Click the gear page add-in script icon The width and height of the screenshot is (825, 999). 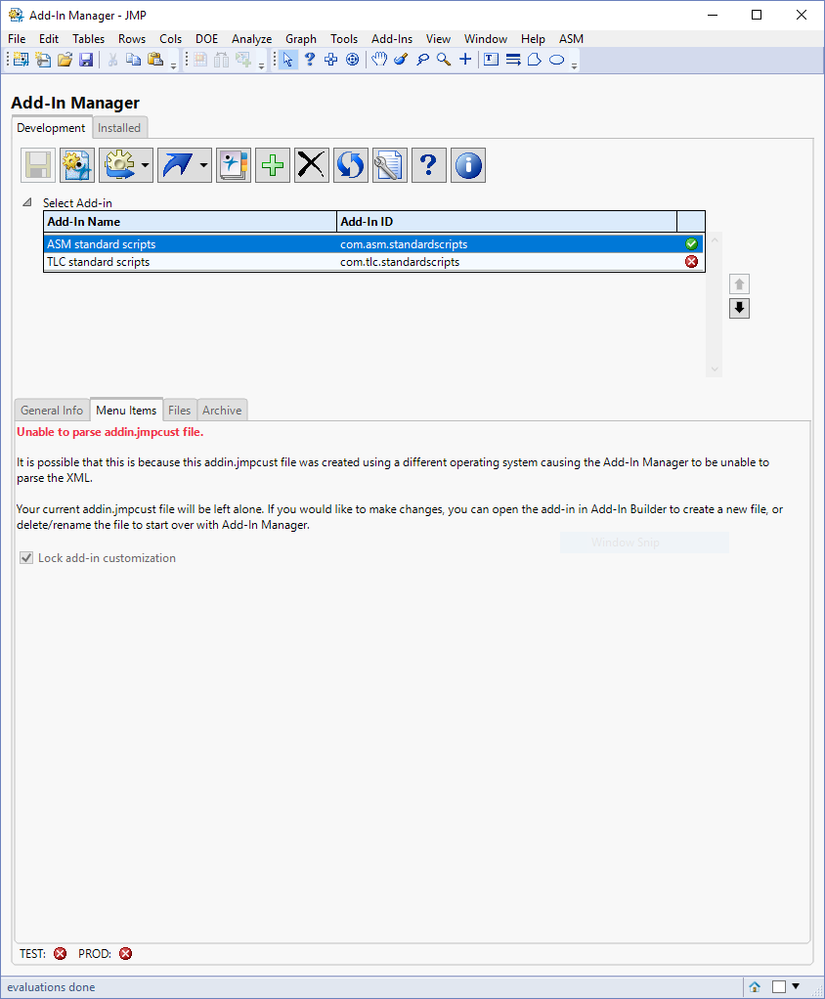coord(77,166)
